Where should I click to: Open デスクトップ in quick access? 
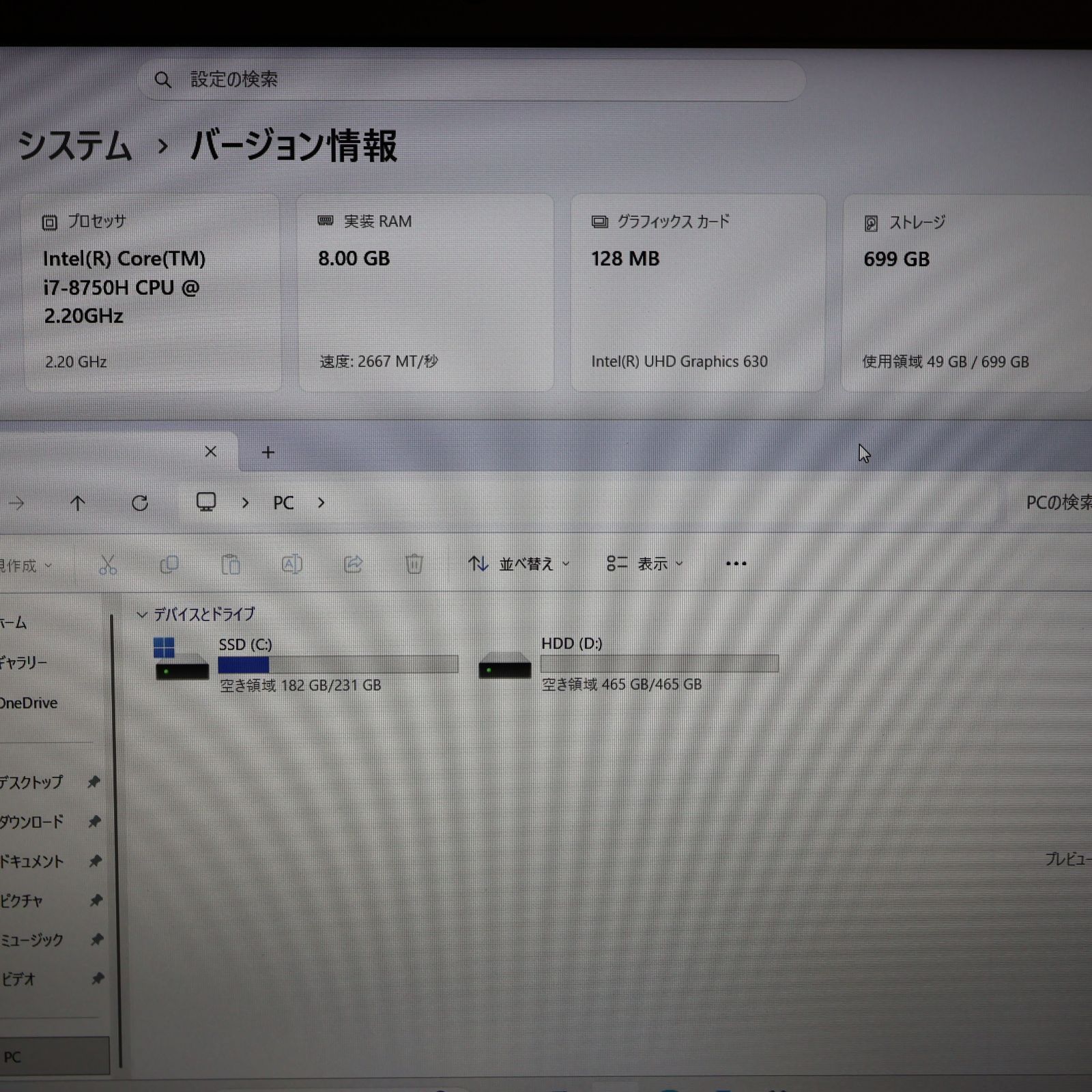pos(31,782)
